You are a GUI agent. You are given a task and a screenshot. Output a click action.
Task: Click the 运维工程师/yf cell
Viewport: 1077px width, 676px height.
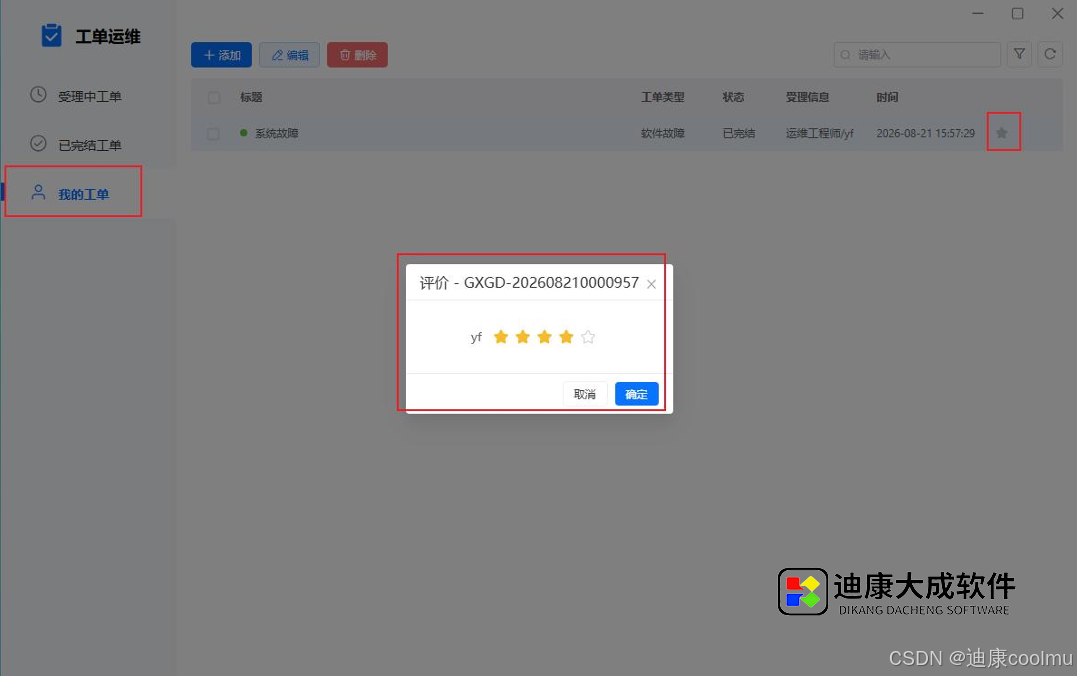click(819, 133)
